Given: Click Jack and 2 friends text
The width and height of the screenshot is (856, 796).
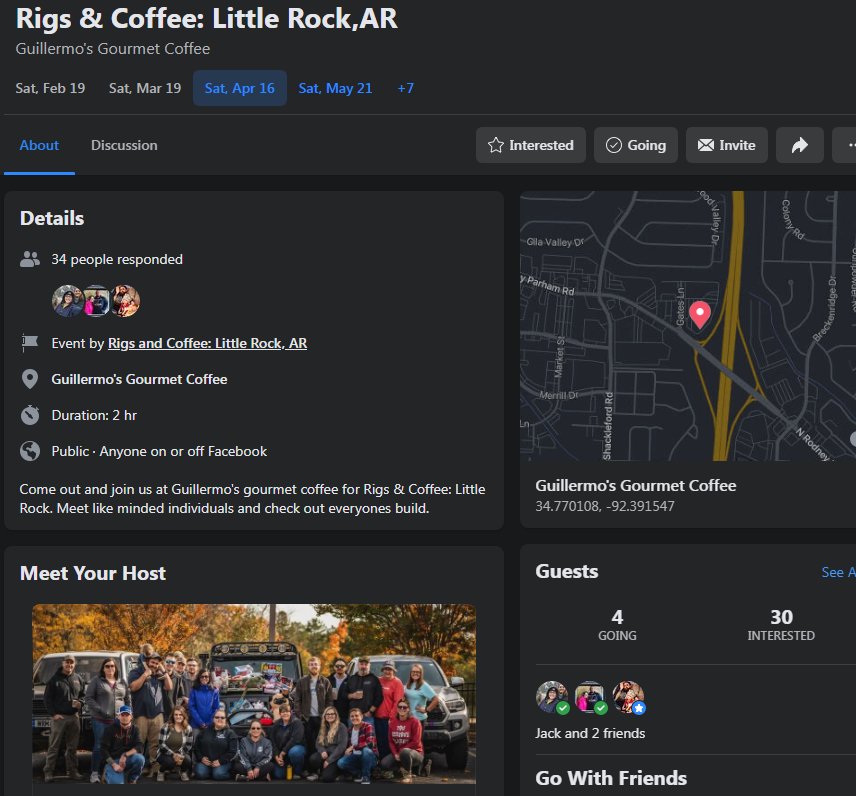Looking at the screenshot, I should (x=590, y=733).
